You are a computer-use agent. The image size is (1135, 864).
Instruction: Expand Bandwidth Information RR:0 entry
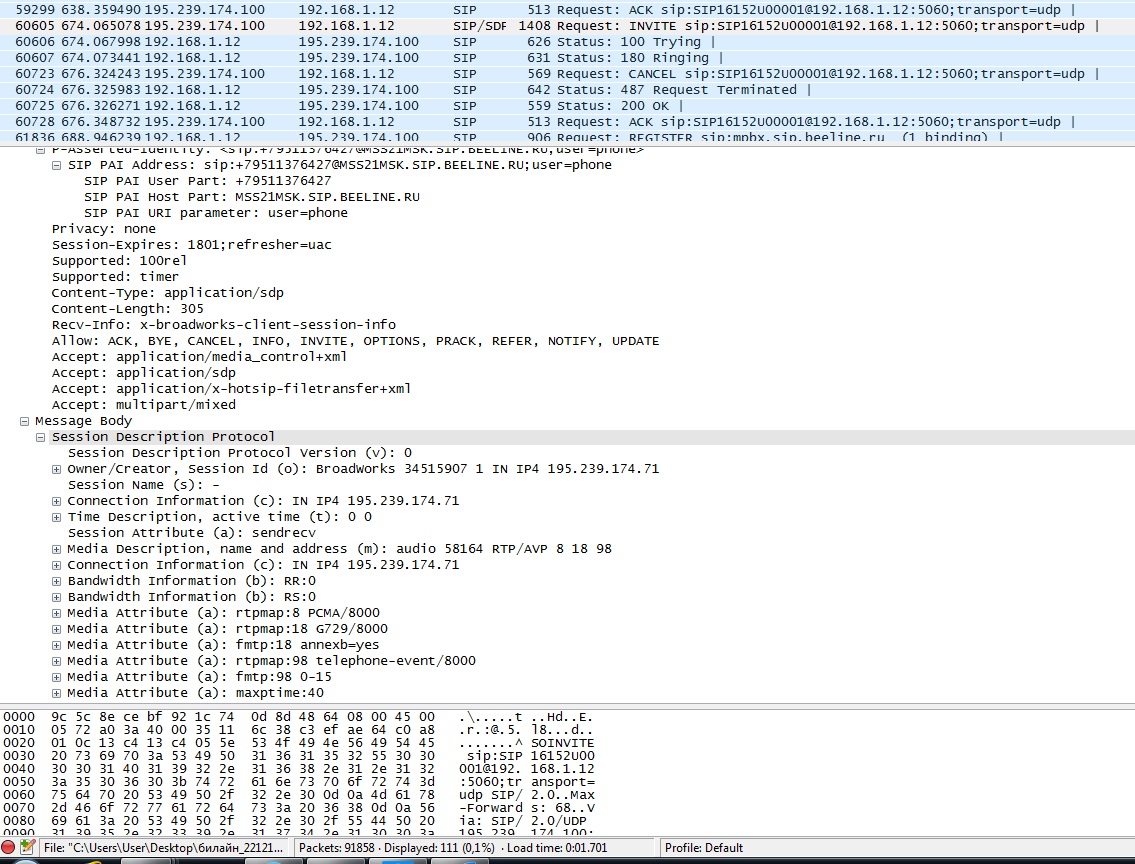(57, 581)
